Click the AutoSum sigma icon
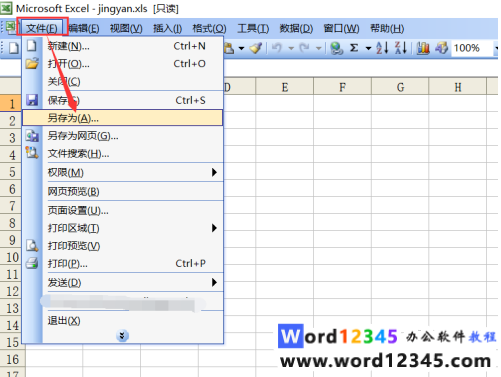This screenshot has height=377, width=501. point(354,48)
